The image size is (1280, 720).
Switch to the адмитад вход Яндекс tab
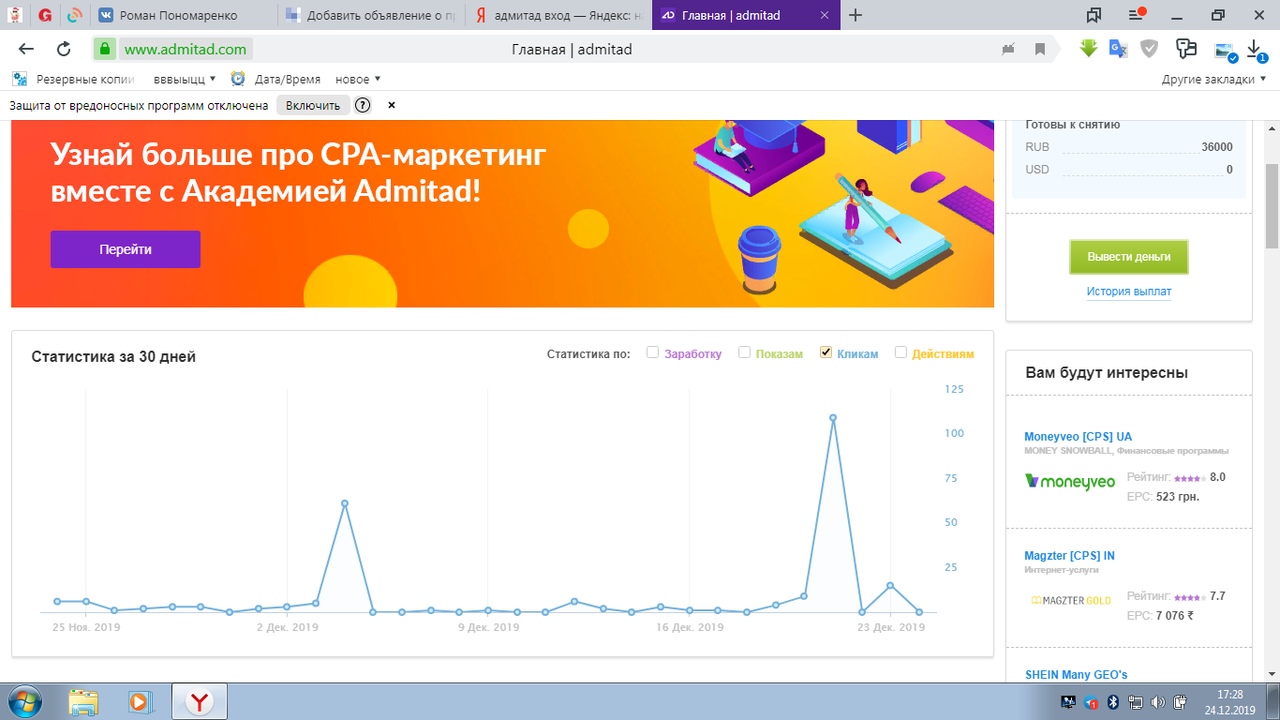560,15
